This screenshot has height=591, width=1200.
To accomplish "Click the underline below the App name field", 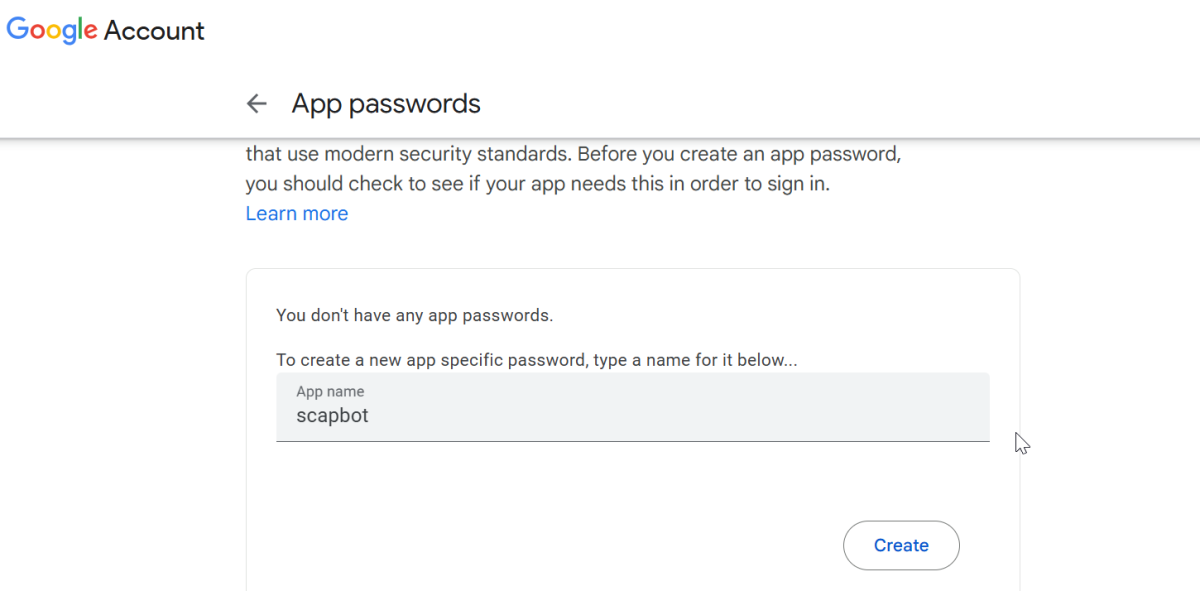I will [633, 440].
